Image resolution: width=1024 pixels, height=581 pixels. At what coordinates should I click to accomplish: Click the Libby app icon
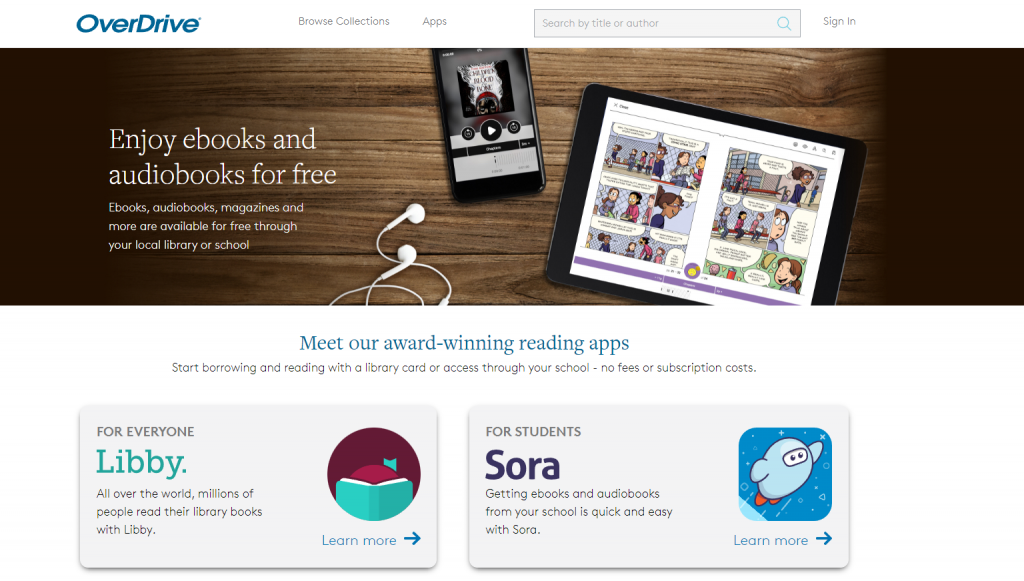374,474
